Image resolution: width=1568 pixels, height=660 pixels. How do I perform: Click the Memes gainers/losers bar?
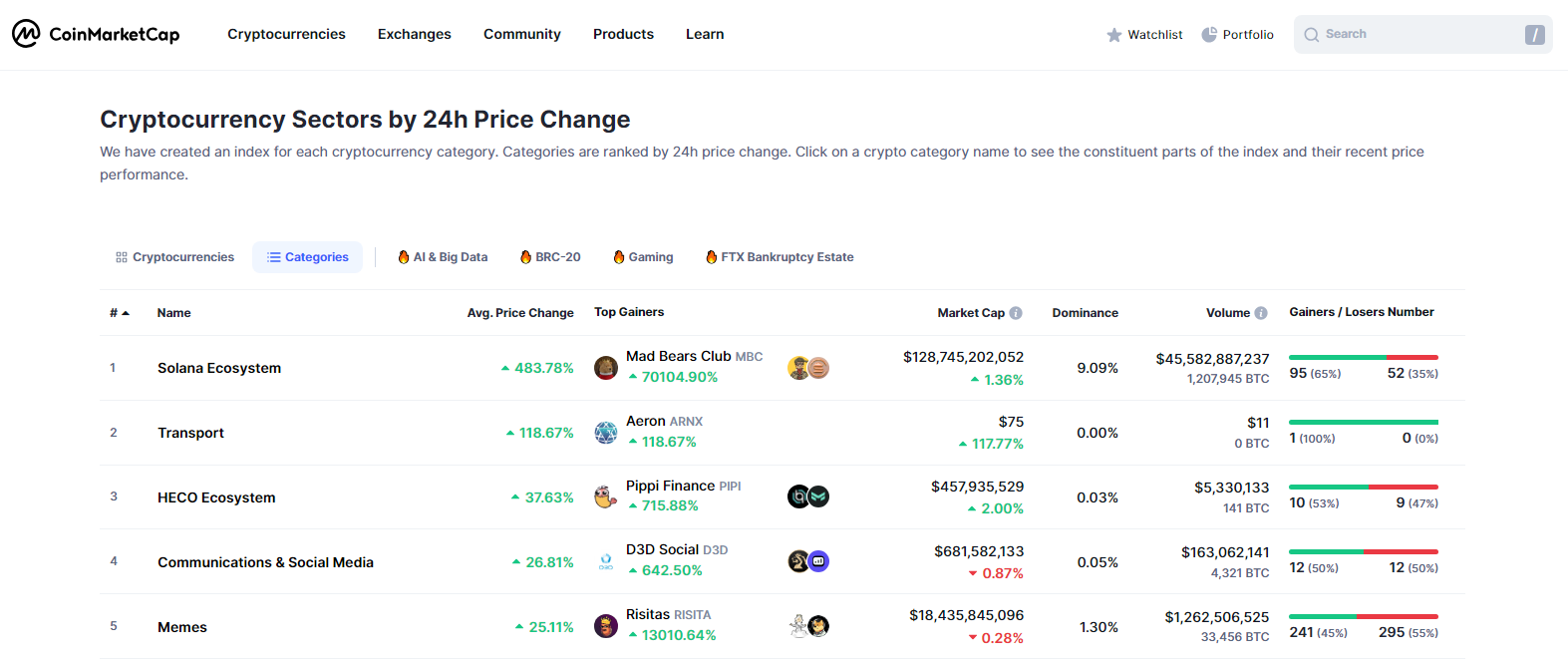click(1364, 616)
